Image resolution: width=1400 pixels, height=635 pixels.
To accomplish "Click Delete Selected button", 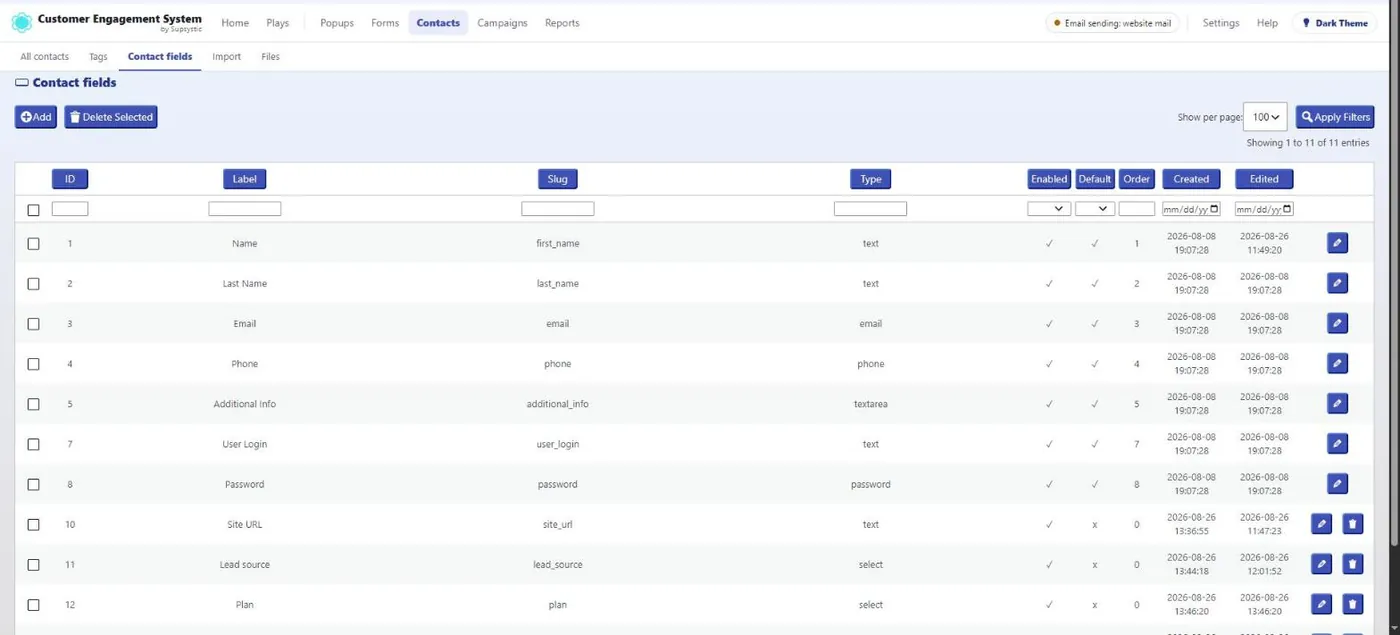I will pyautogui.click(x=111, y=117).
